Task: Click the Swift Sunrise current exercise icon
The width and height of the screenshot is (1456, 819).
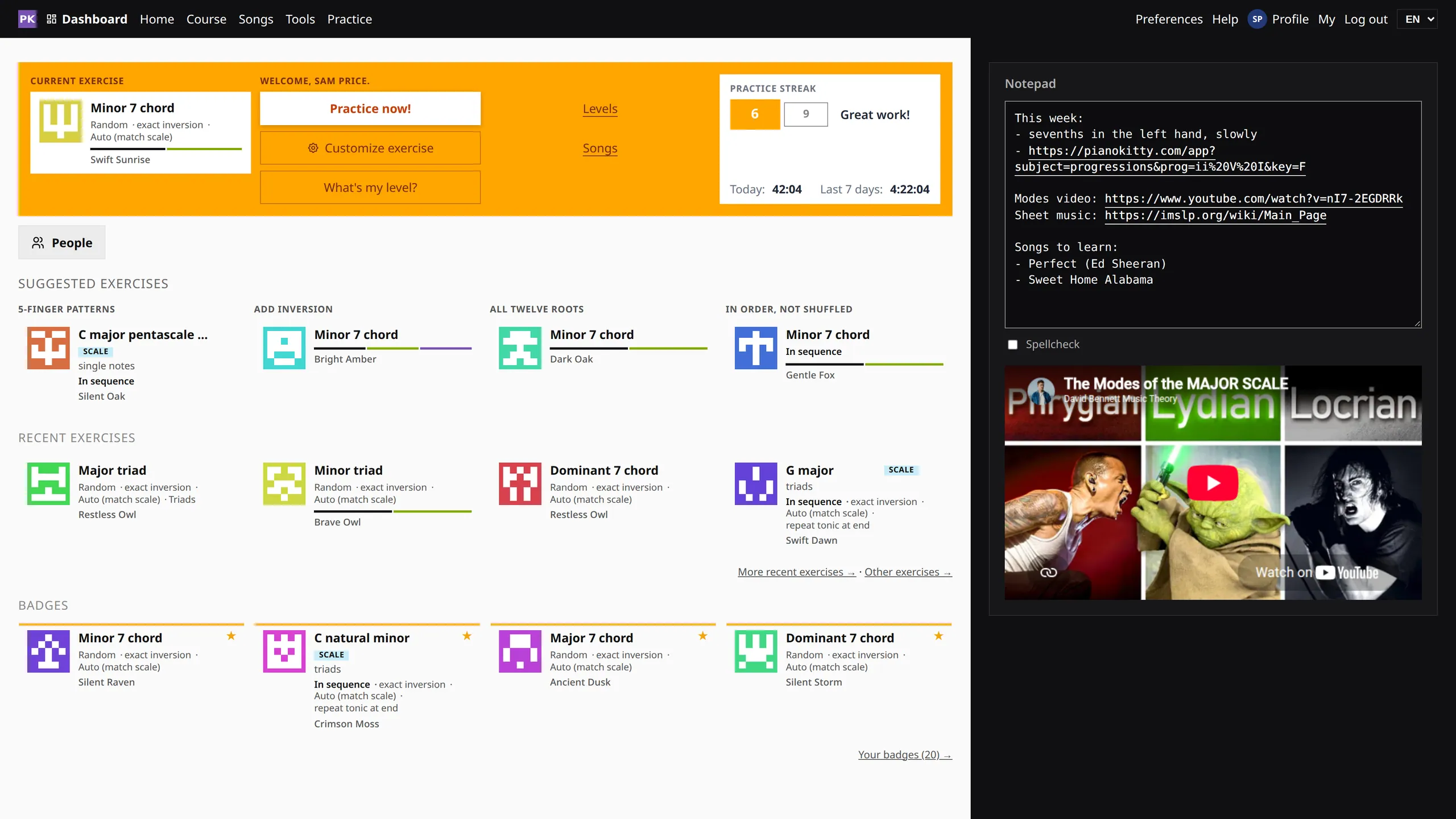Action: point(60,121)
